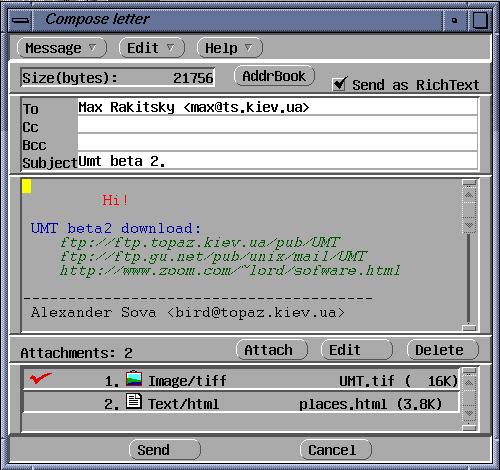
Task: Open the AddrBook button
Action: pyautogui.click(x=274, y=76)
